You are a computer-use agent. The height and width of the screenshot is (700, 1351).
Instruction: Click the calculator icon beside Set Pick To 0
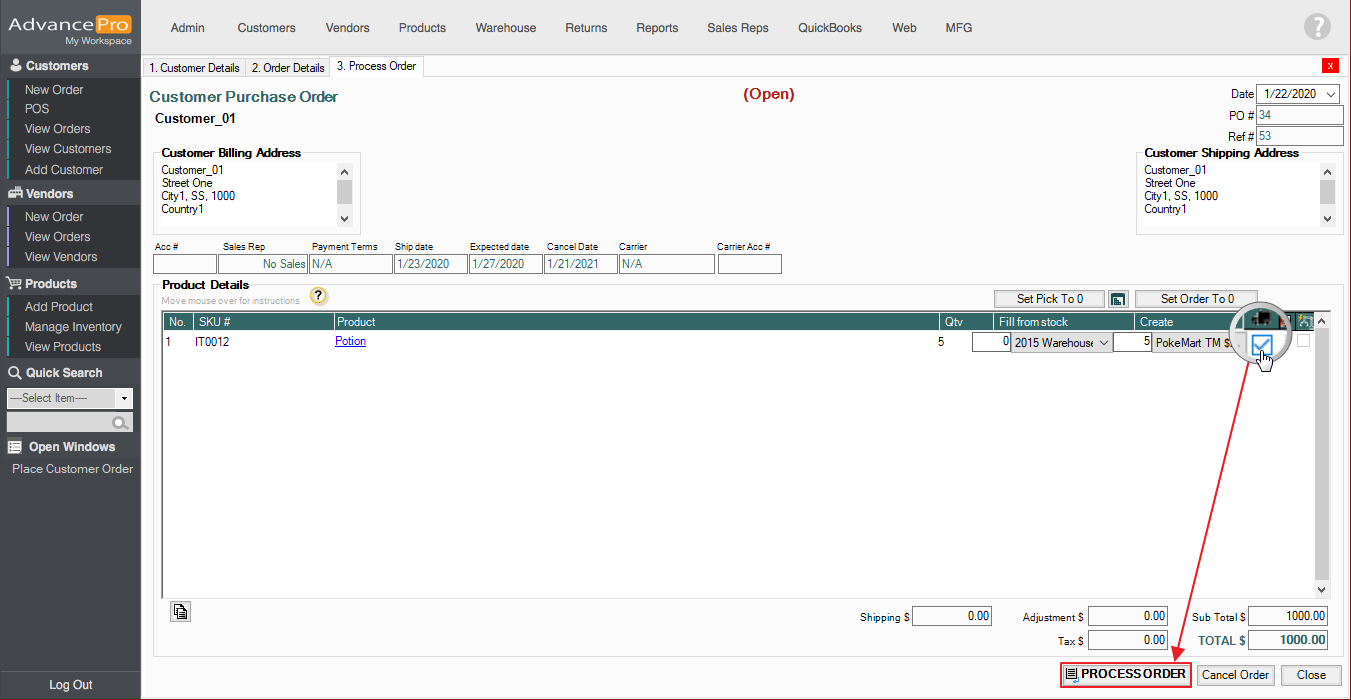pyautogui.click(x=1118, y=299)
